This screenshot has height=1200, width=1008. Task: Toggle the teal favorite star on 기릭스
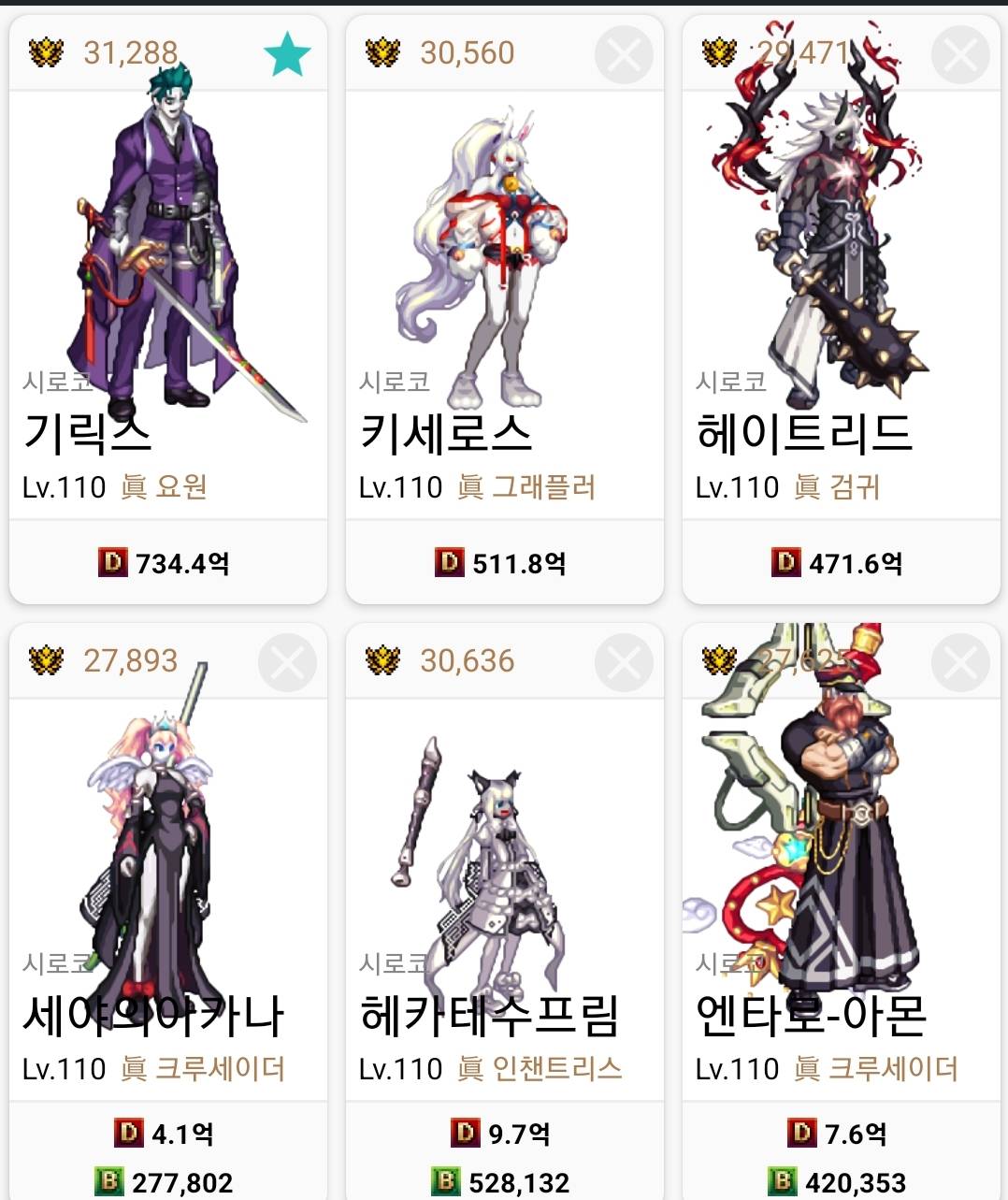click(286, 53)
